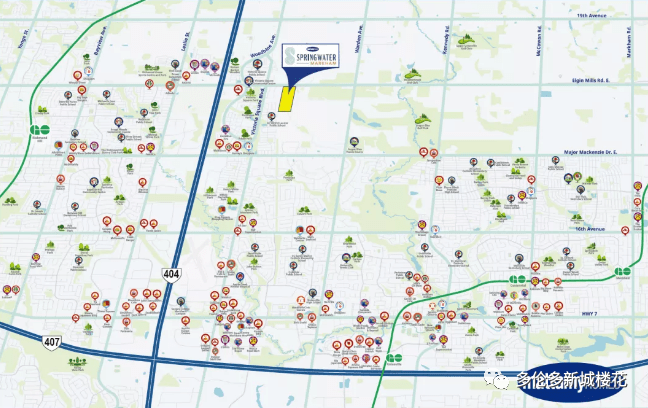The width and height of the screenshot is (648, 408).
Task: Click golf icon just above Elgin Mills road
Action: (412, 75)
